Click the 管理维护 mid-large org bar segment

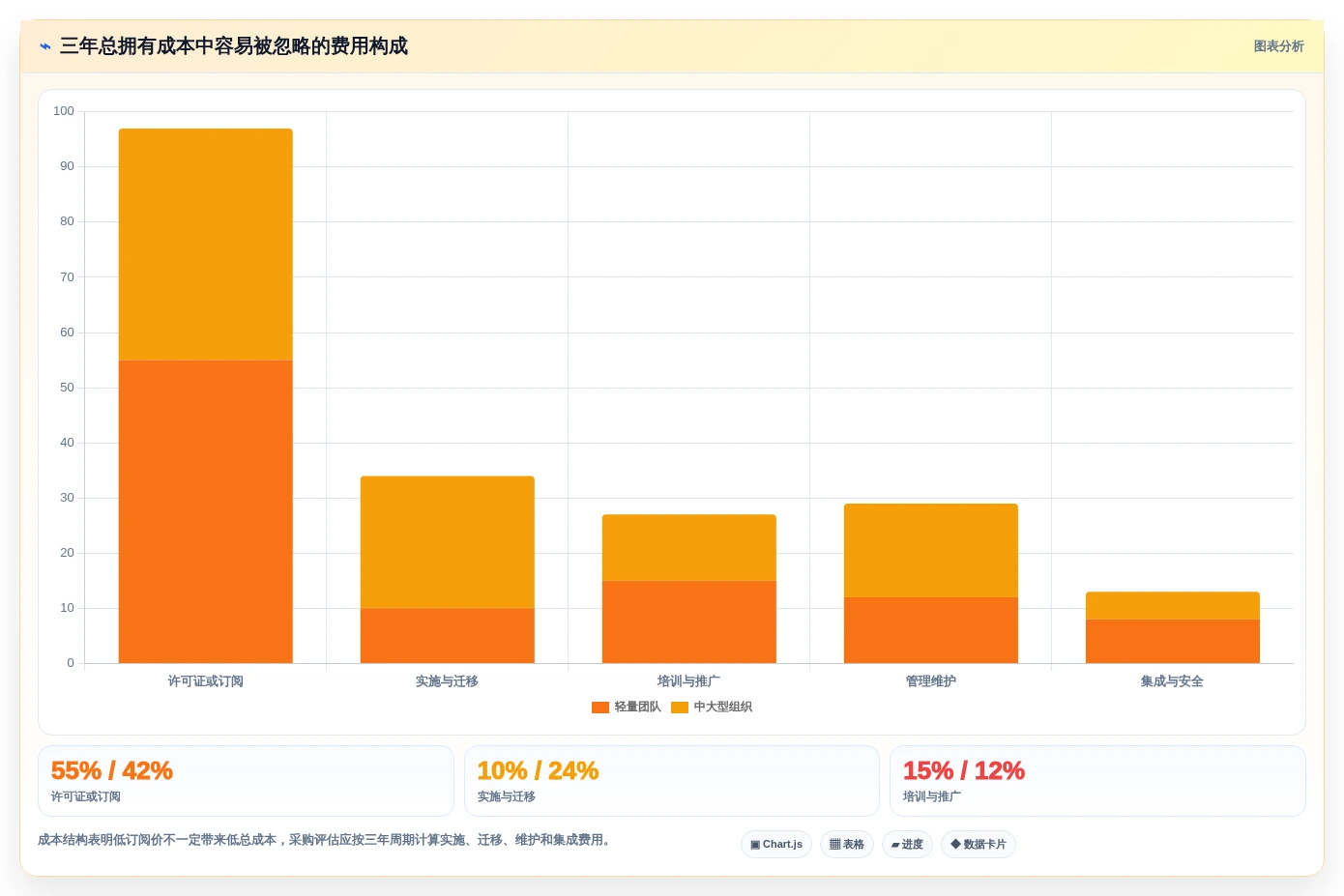tap(931, 550)
